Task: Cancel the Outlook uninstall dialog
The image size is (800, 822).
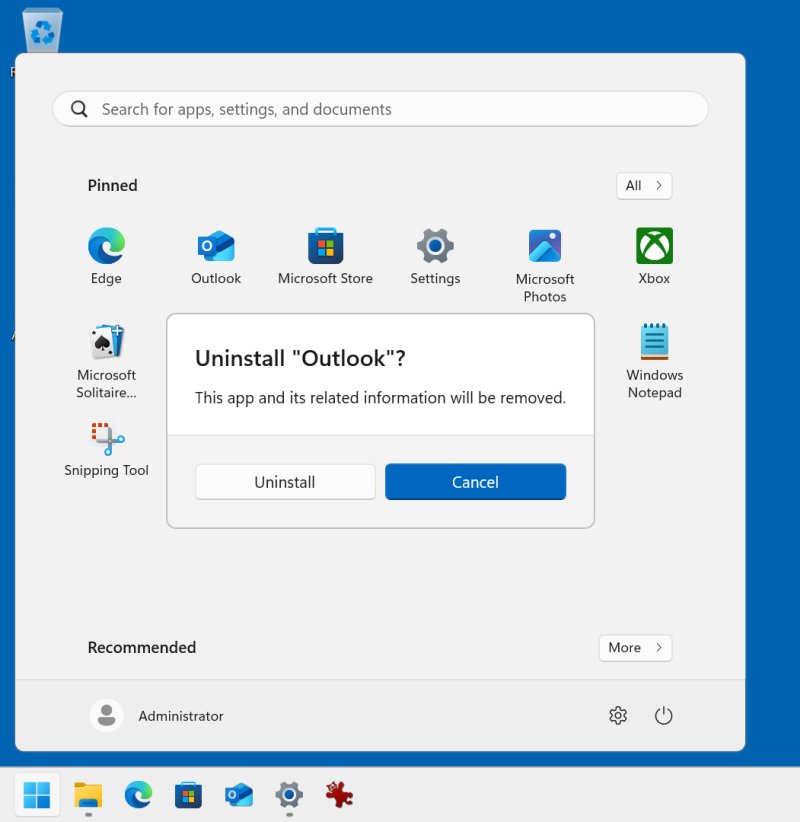Action: pyautogui.click(x=475, y=481)
